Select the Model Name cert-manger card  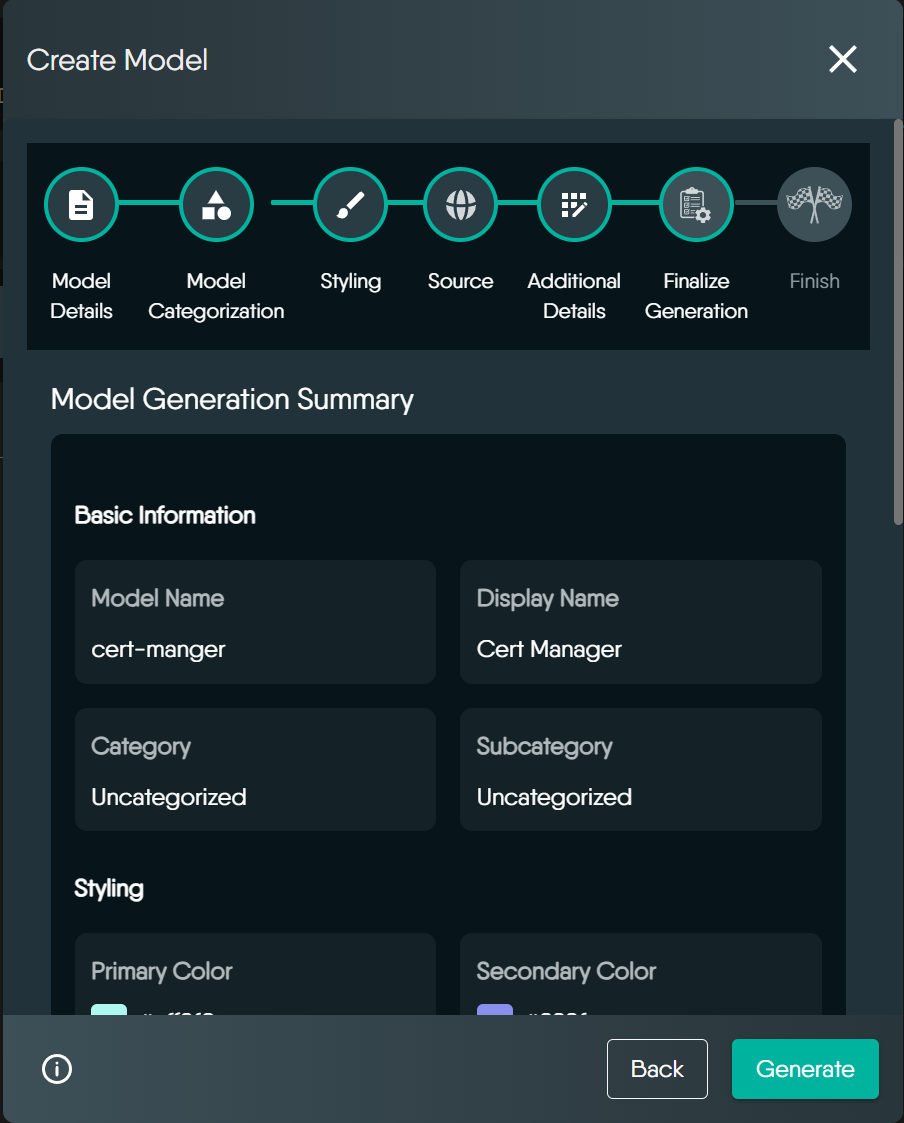coord(255,622)
